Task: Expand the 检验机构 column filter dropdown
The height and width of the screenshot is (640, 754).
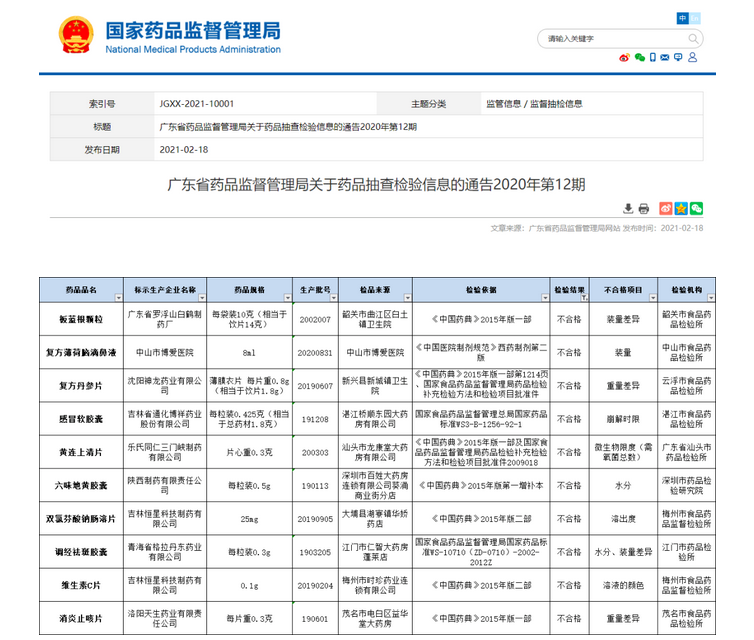Action: [710, 295]
